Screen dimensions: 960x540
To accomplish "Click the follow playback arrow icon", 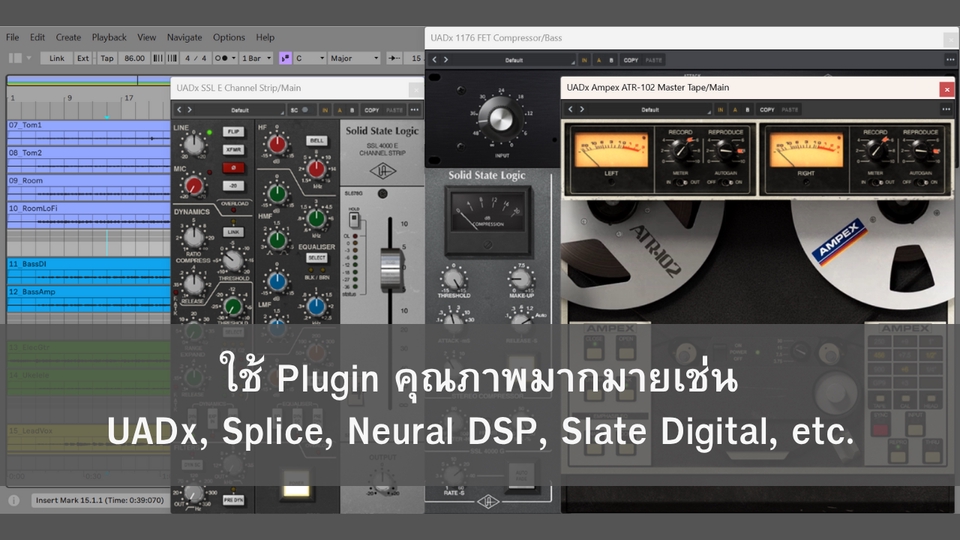I will coord(394,58).
